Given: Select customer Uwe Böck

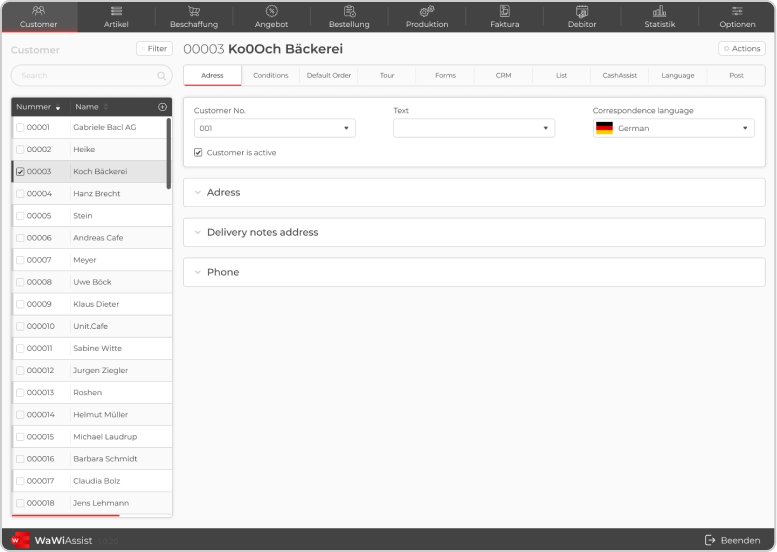Looking at the screenshot, I should click(x=92, y=282).
